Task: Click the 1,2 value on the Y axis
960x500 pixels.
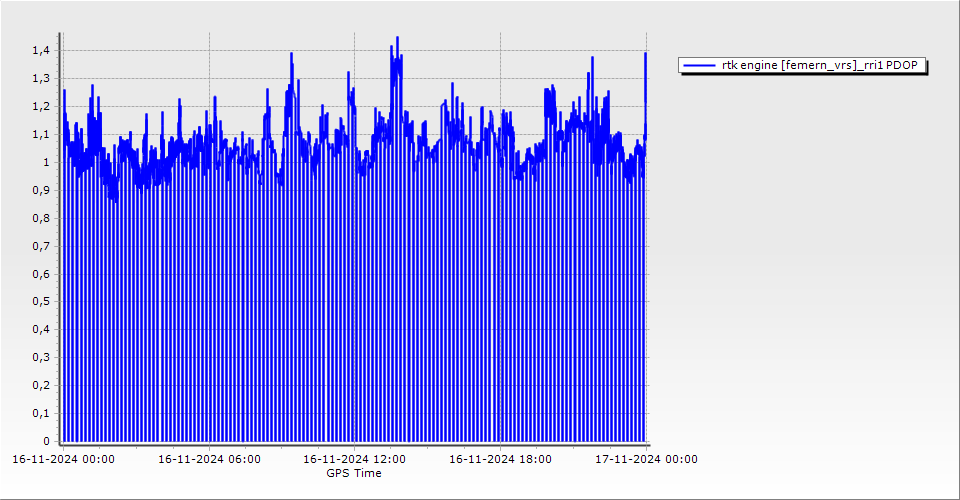Action: tap(41, 106)
